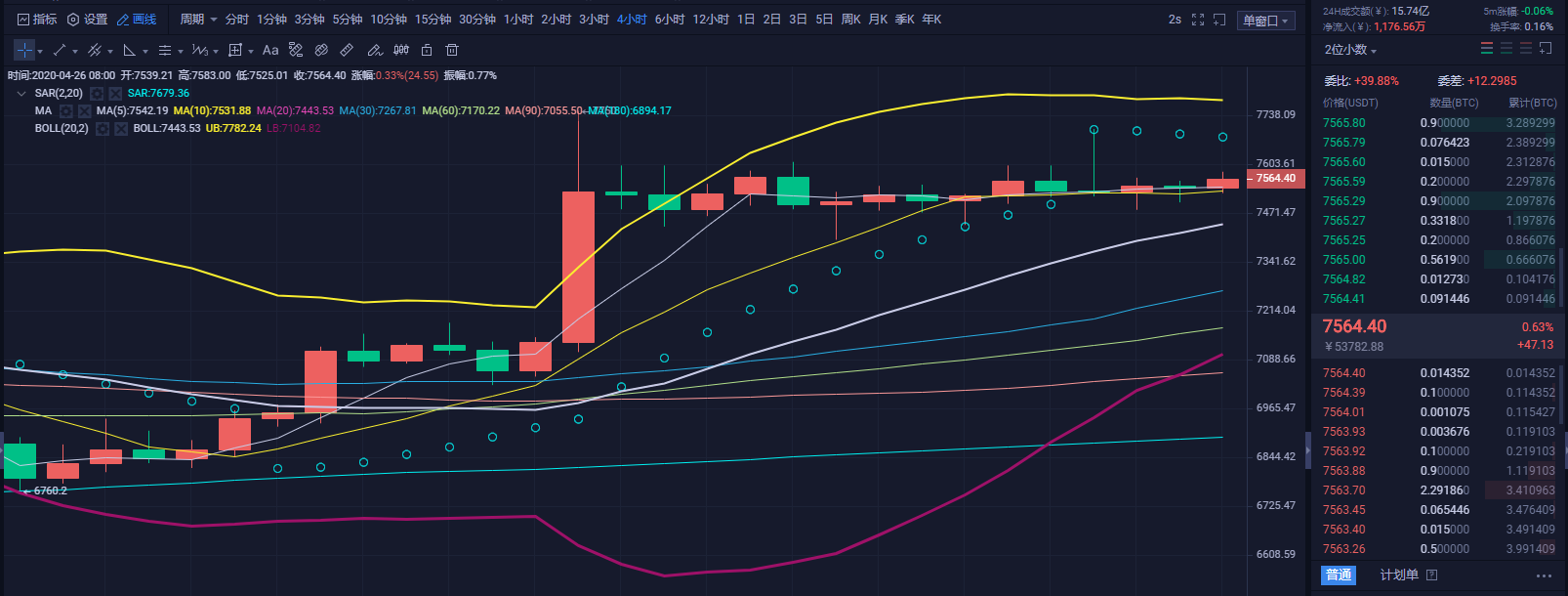Open the three-dots more options menu
The image size is (1568, 596).
1544,575
